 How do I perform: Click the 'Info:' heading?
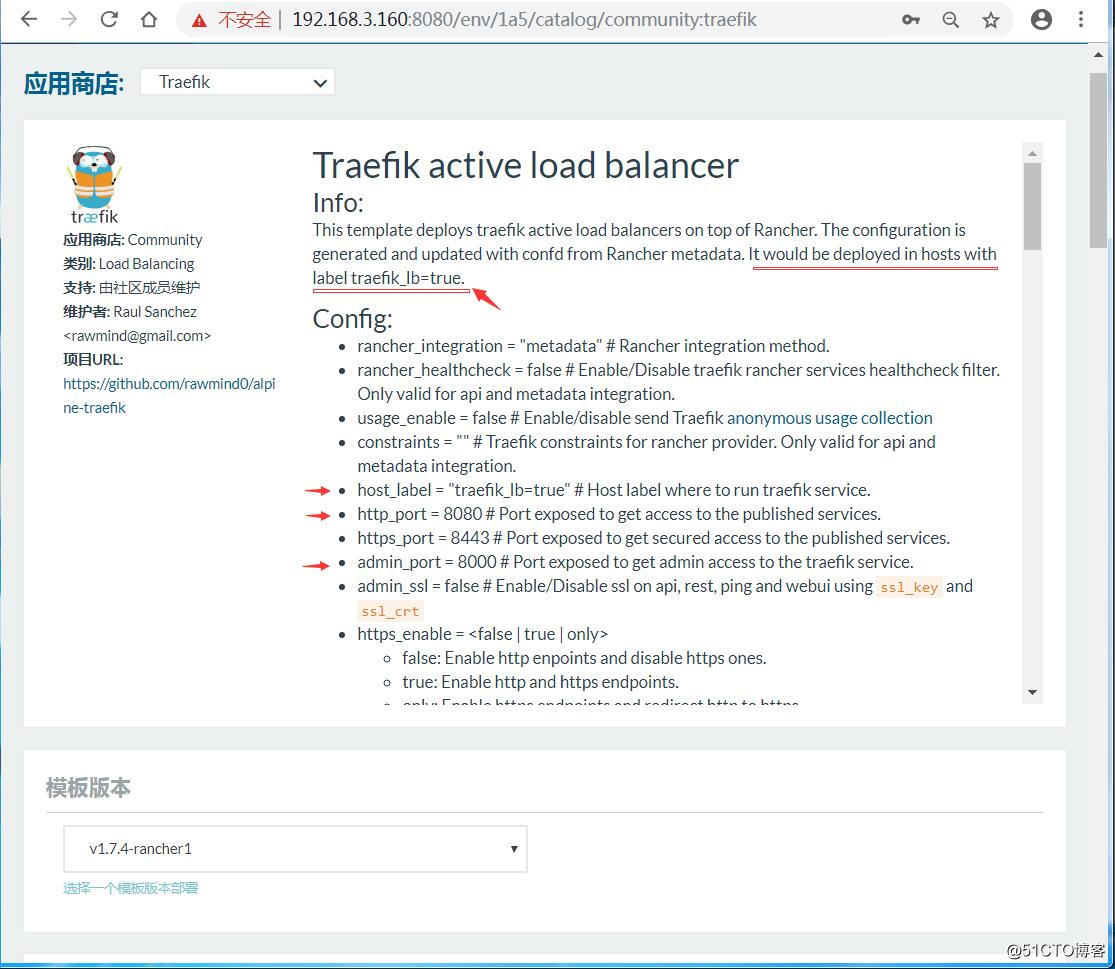[x=338, y=203]
